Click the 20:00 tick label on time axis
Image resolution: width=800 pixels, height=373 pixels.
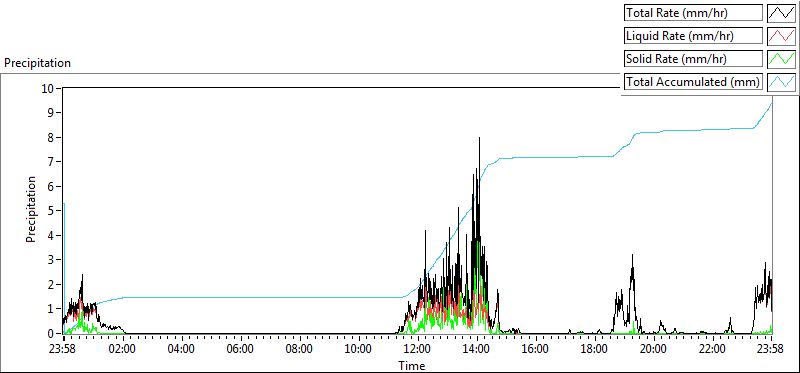(x=654, y=350)
